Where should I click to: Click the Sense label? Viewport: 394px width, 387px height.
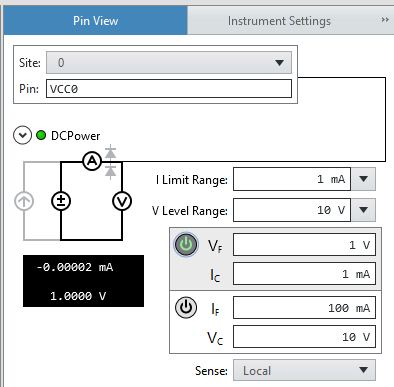tap(211, 371)
